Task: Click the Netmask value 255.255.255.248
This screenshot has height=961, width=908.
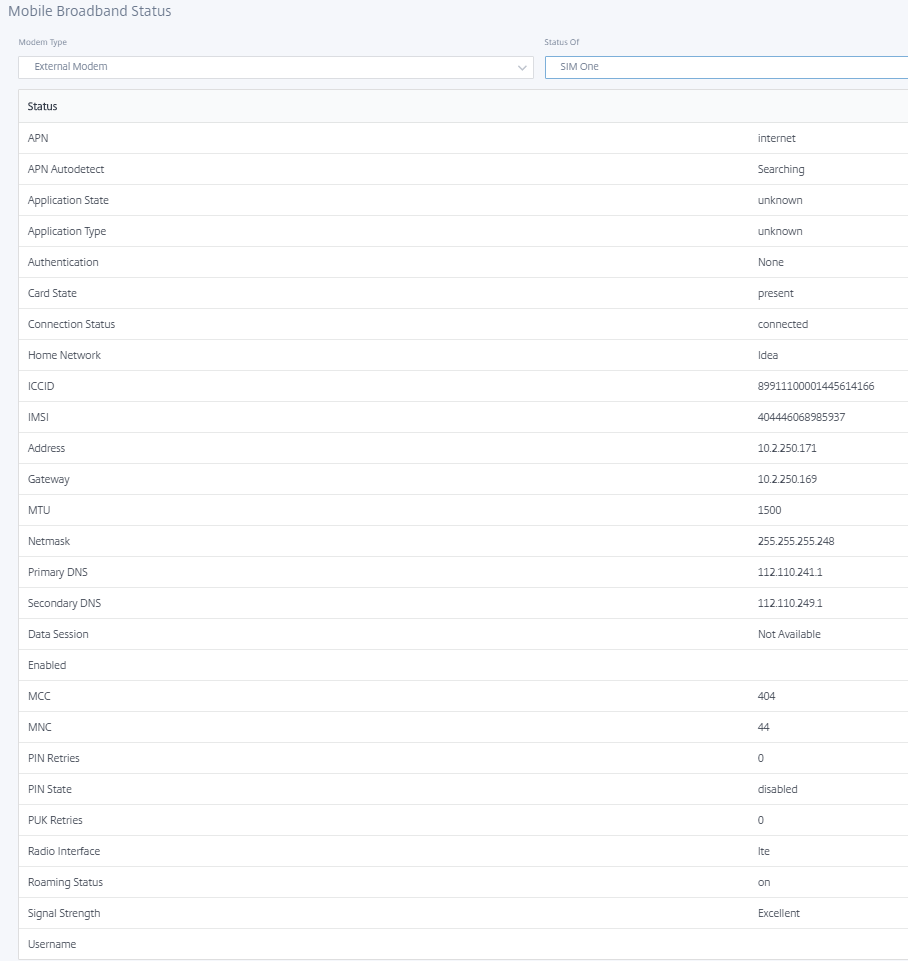Action: [796, 541]
